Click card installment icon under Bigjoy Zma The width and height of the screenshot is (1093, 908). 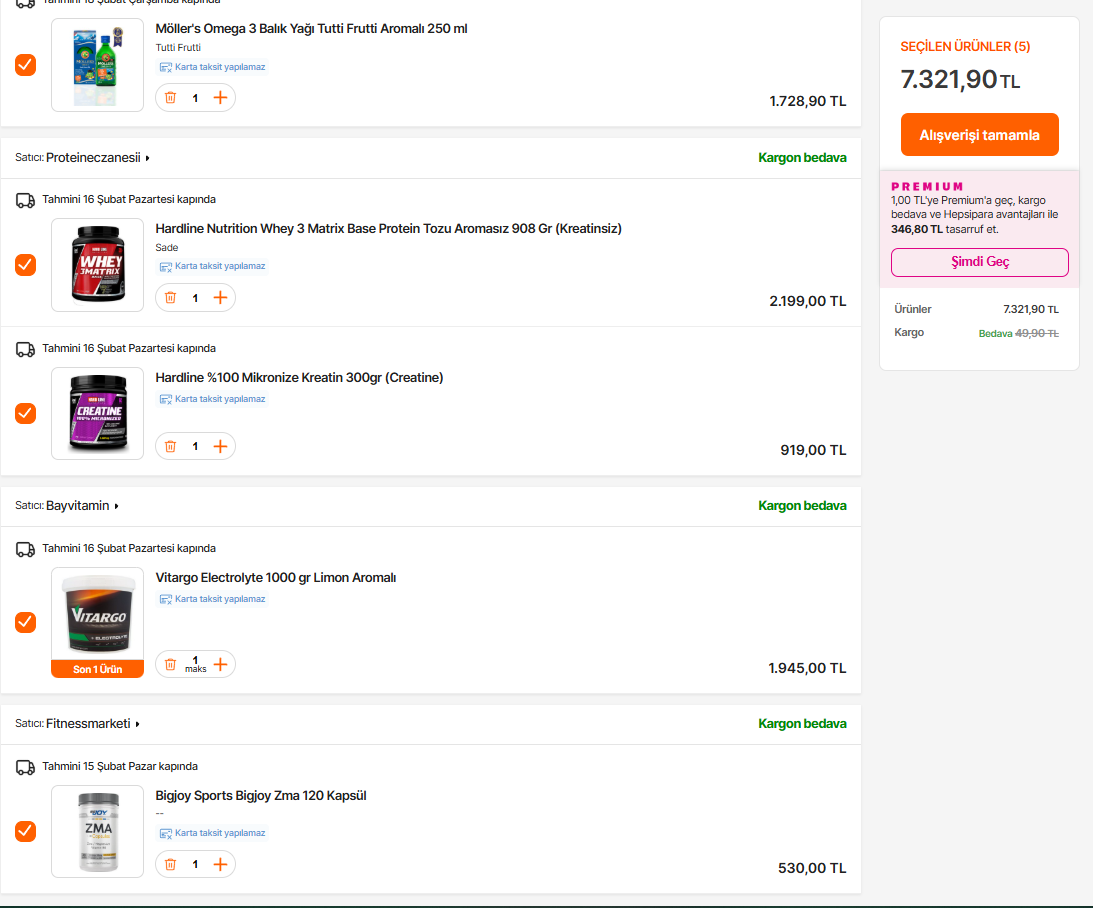coord(165,833)
